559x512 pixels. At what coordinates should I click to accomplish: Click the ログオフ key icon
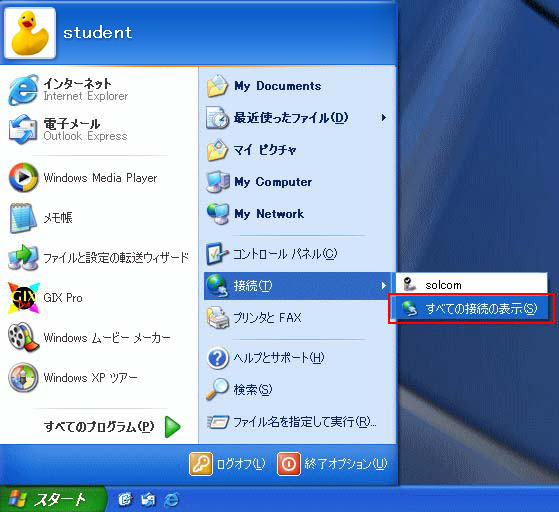tap(201, 464)
